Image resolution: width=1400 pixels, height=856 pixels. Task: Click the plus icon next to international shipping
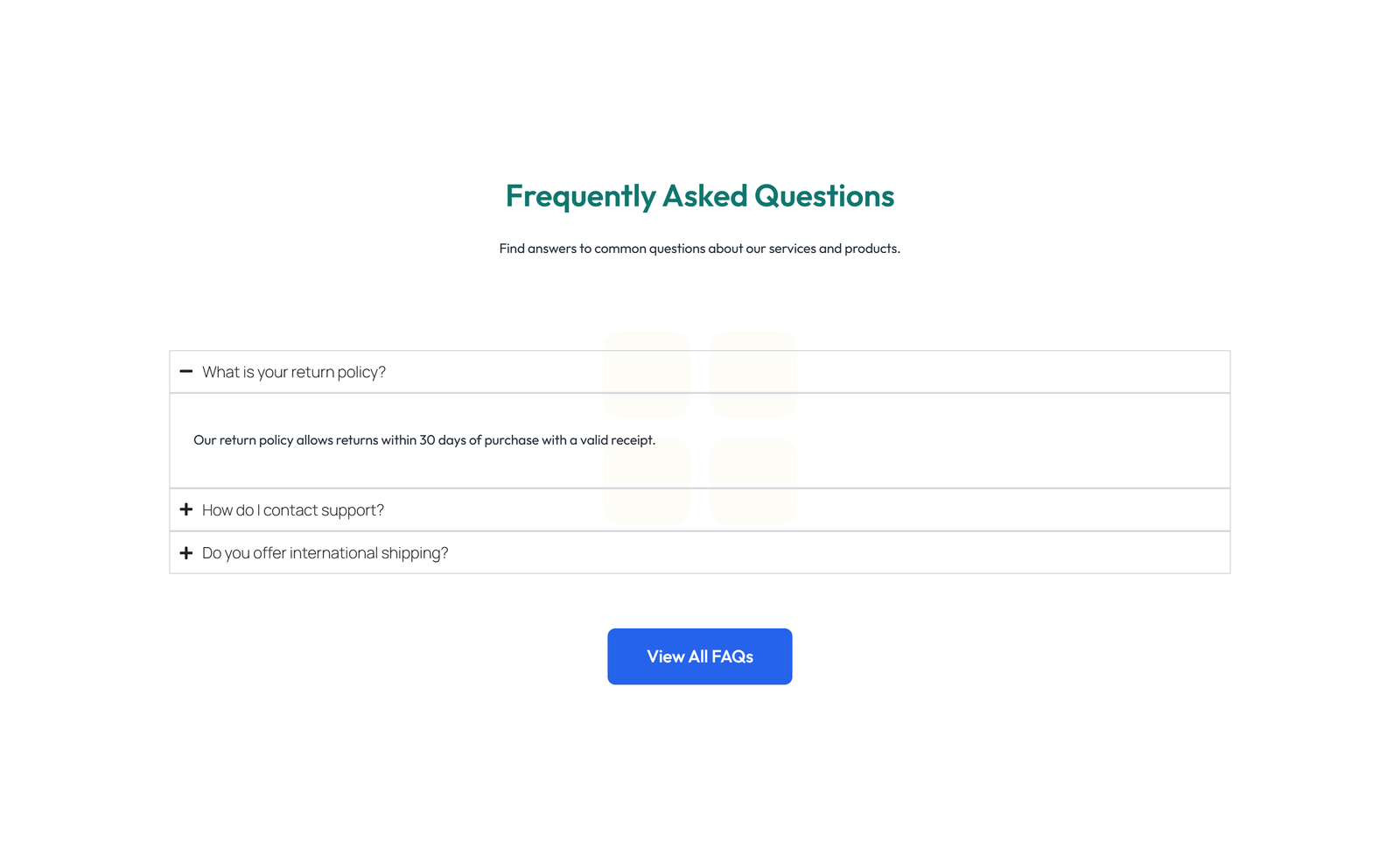pos(185,552)
